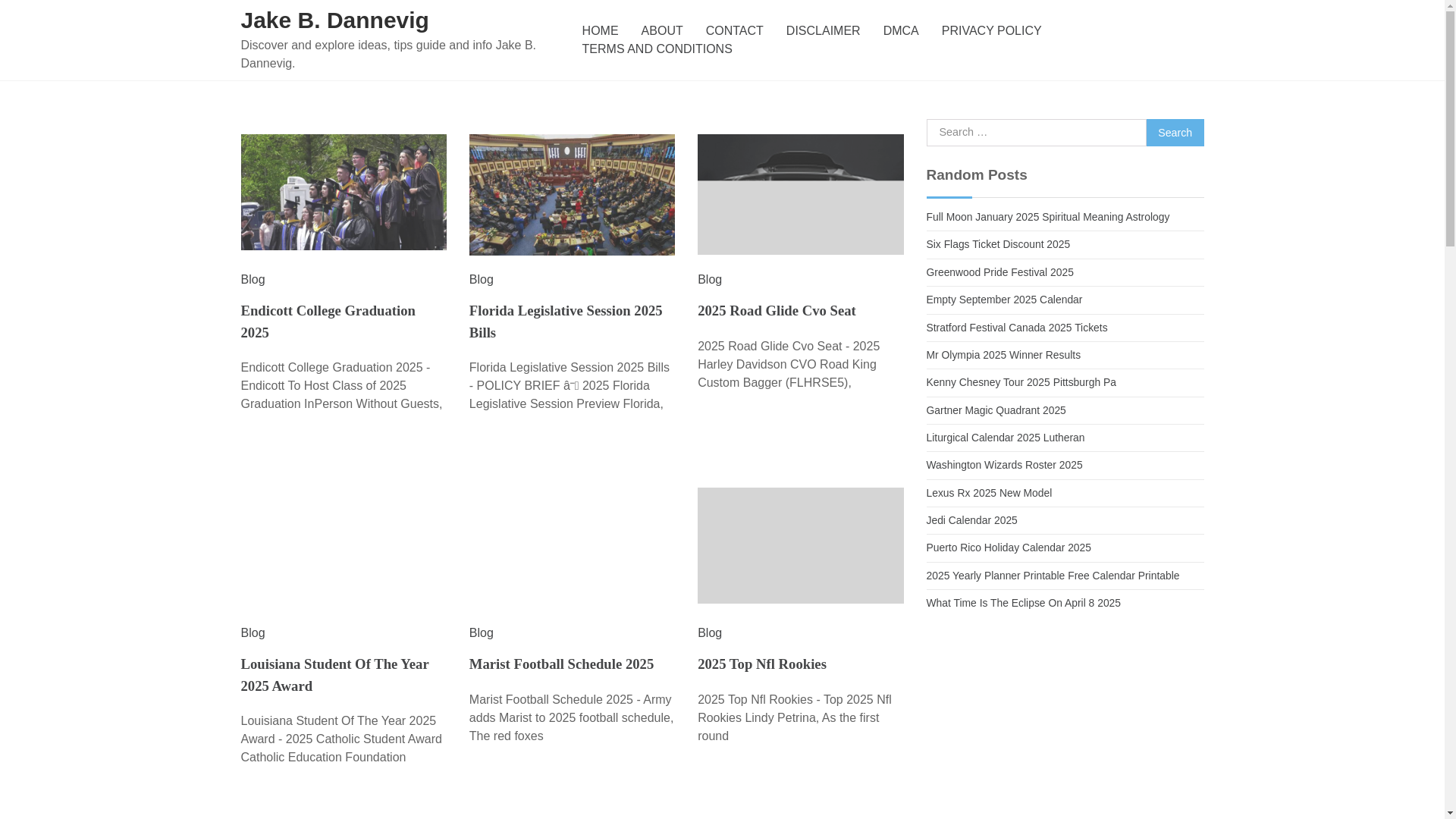Open the CONTACT page
The image size is (1456, 819).
click(734, 31)
